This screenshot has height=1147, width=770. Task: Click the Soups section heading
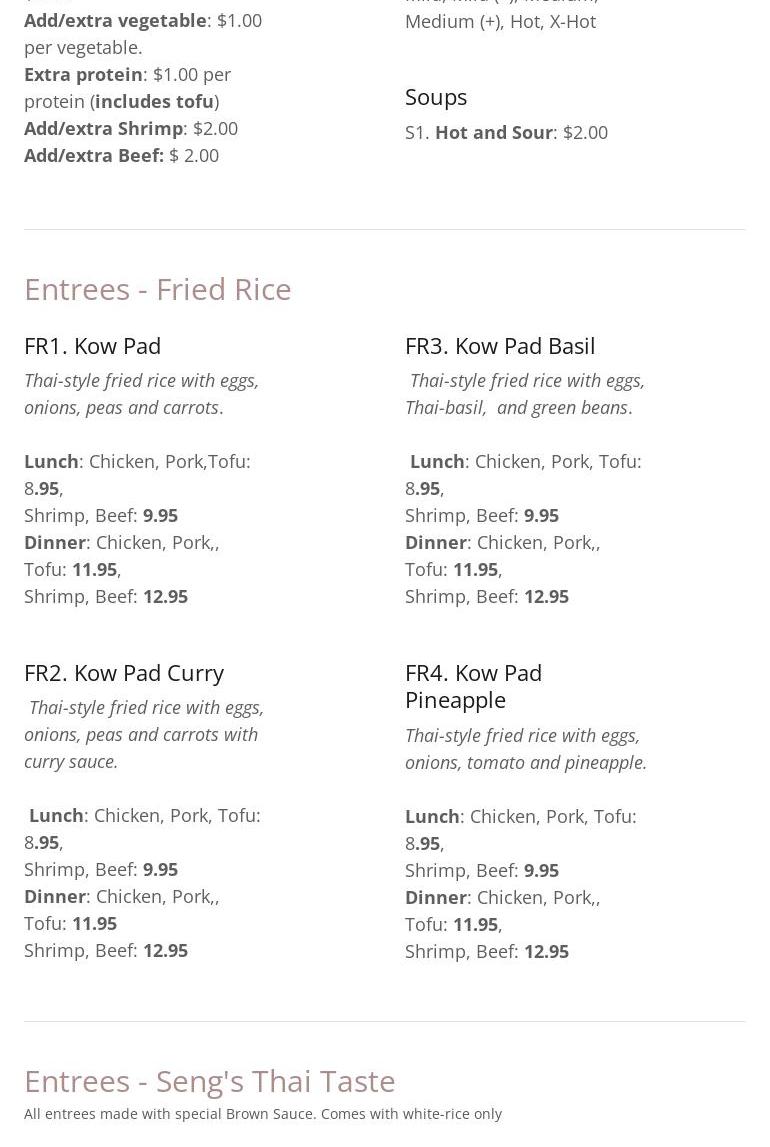436,96
